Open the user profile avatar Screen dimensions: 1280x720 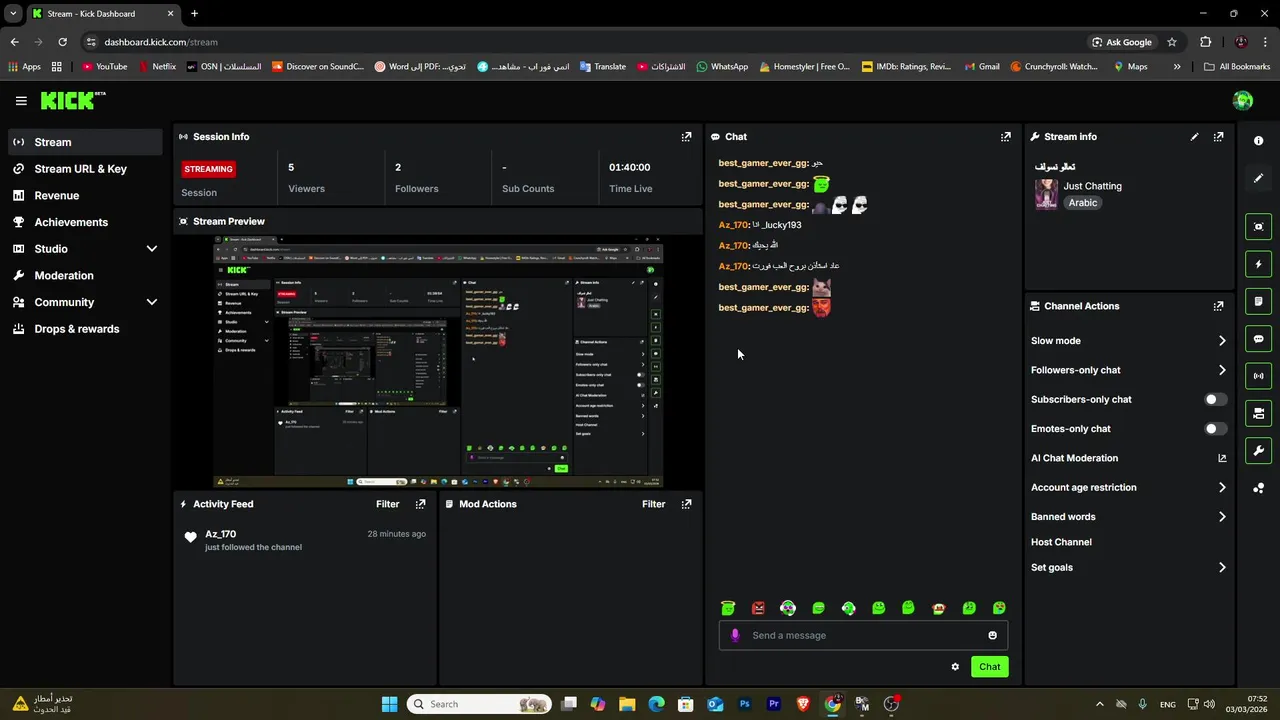tap(1243, 100)
